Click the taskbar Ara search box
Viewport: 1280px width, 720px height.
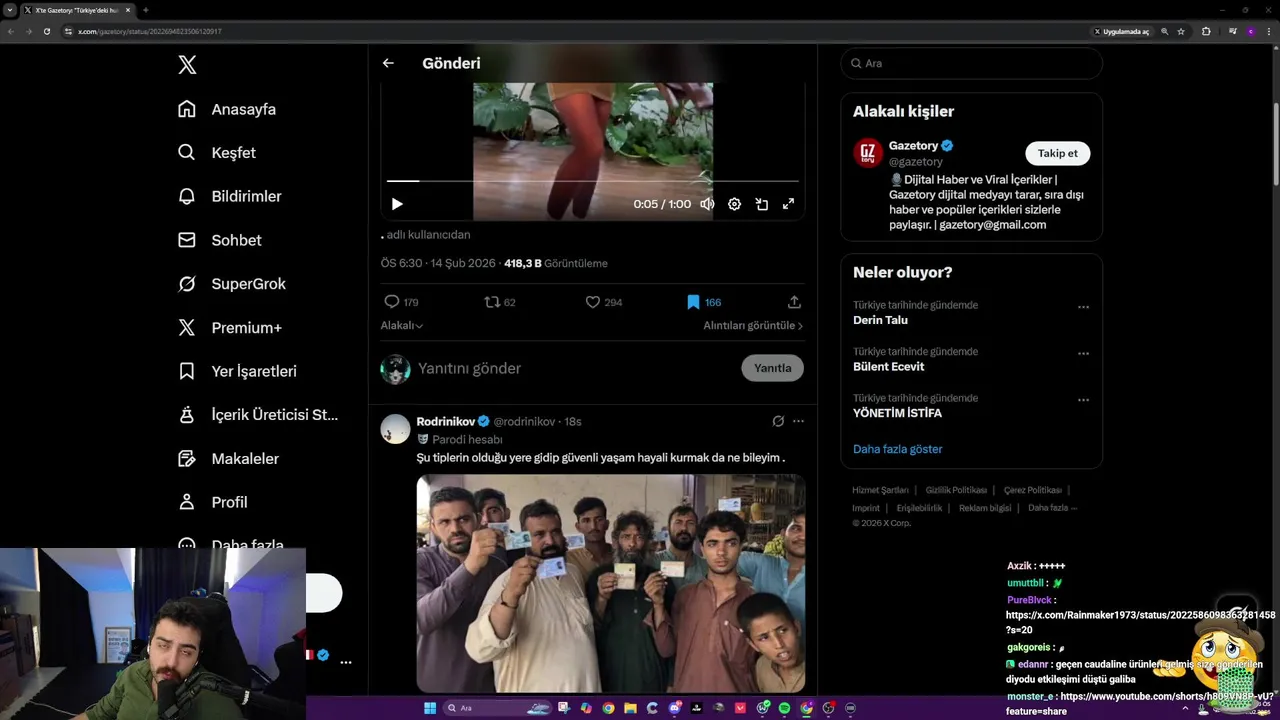pos(498,708)
